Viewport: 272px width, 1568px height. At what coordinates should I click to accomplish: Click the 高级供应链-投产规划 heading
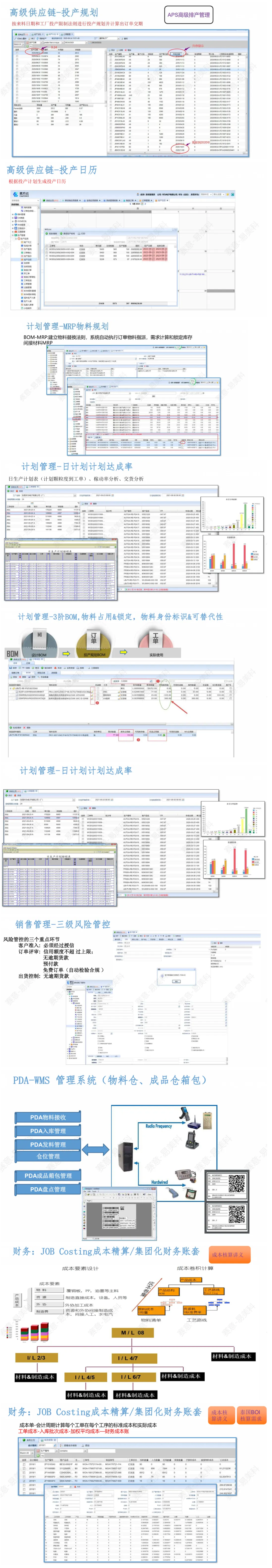(x=54, y=12)
